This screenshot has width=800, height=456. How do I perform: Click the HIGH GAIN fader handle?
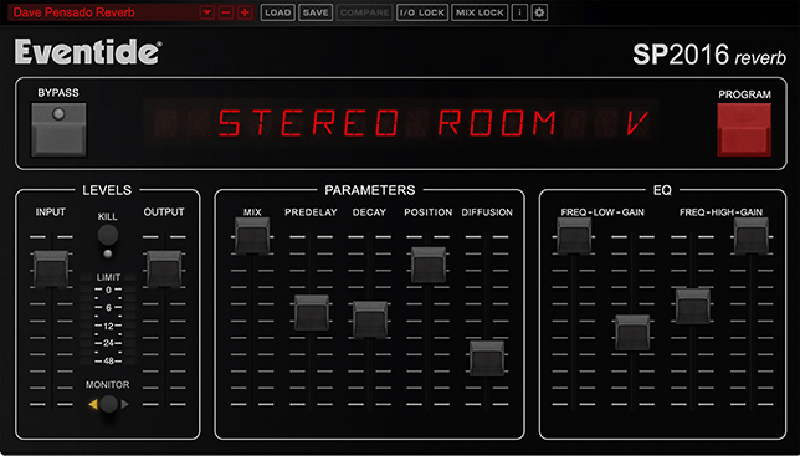pyautogui.click(x=751, y=235)
